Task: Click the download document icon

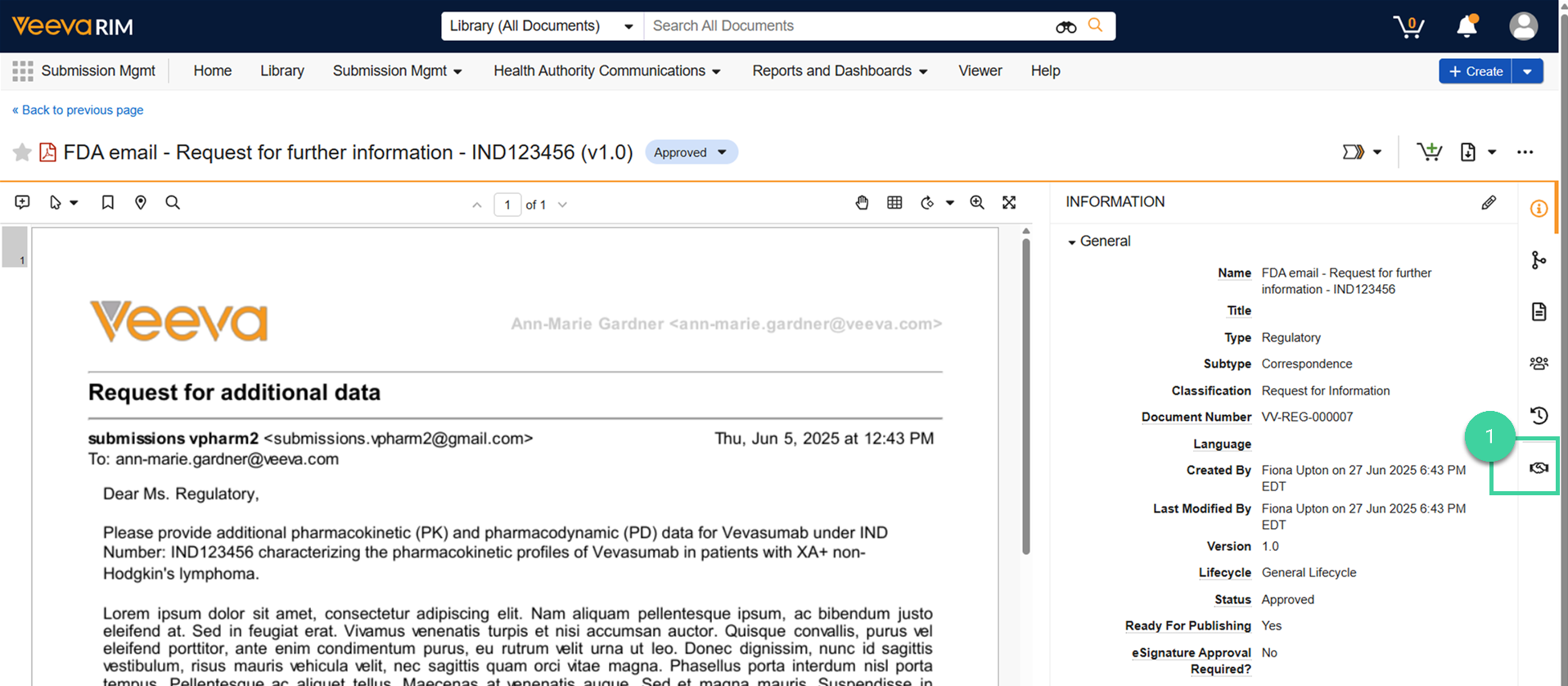Action: point(1468,152)
